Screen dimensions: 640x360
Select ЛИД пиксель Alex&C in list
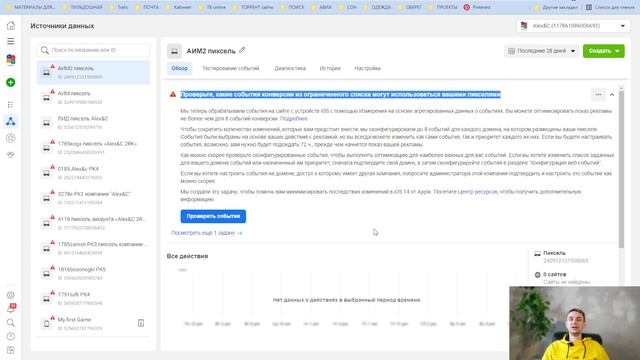[93, 122]
